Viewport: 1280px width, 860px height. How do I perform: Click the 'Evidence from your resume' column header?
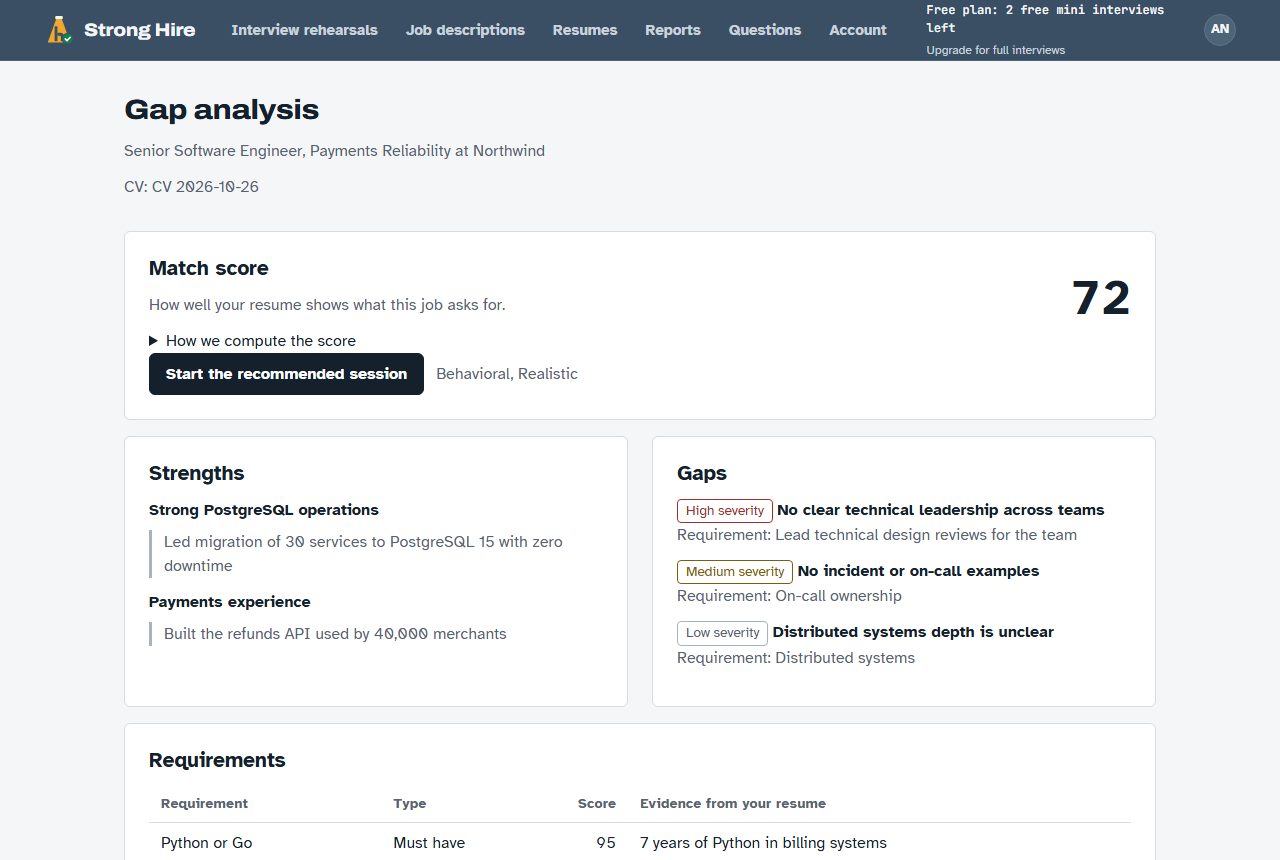tap(733, 803)
